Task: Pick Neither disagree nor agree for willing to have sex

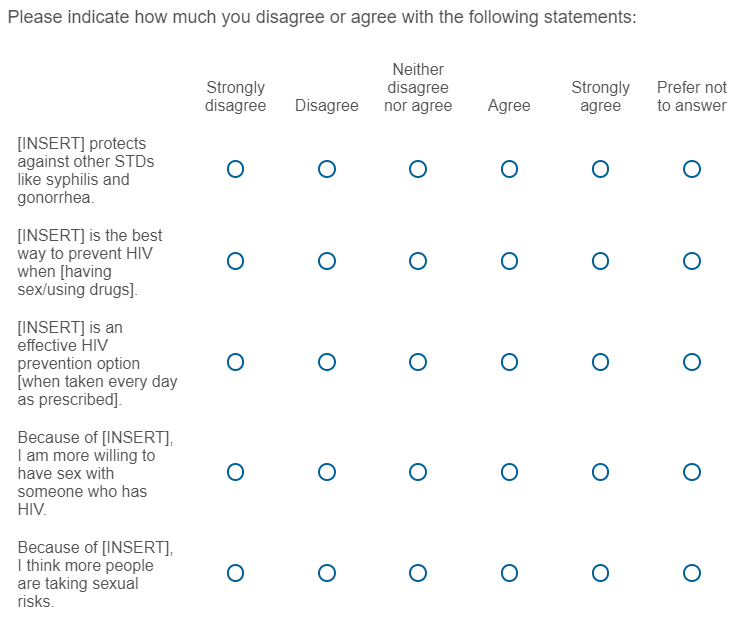Action: point(418,472)
